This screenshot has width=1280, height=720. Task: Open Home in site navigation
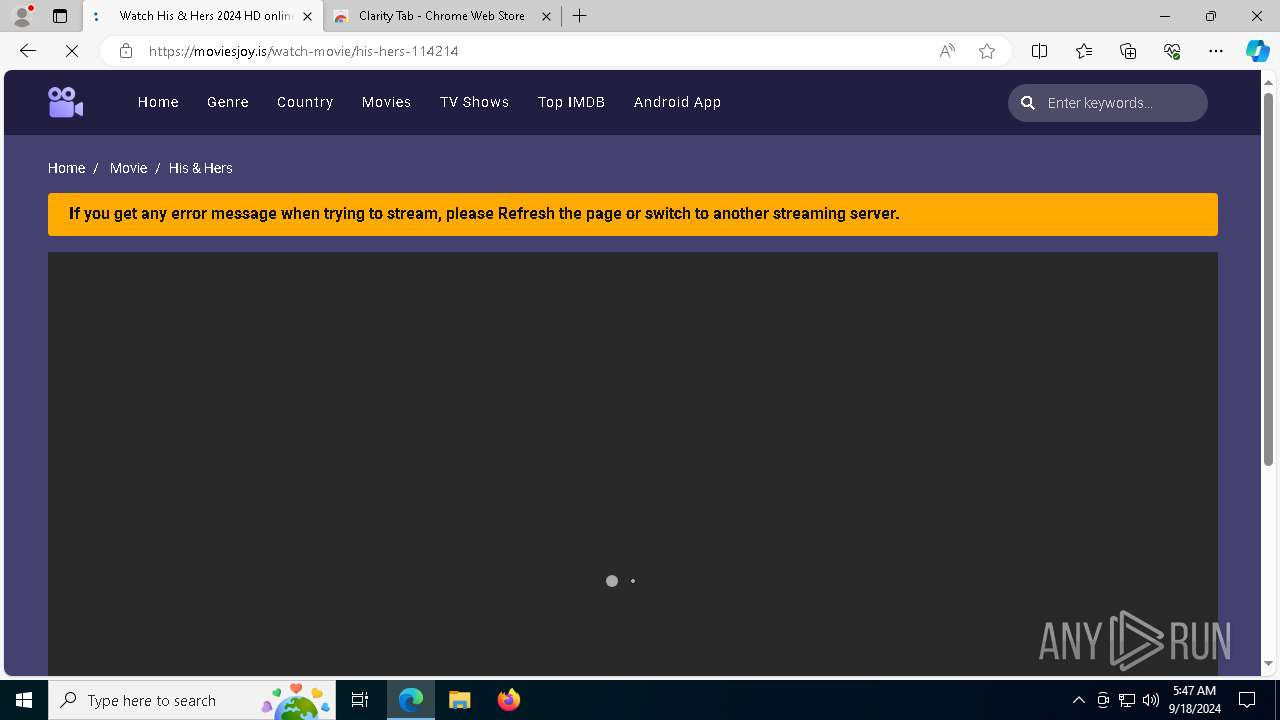pyautogui.click(x=158, y=102)
